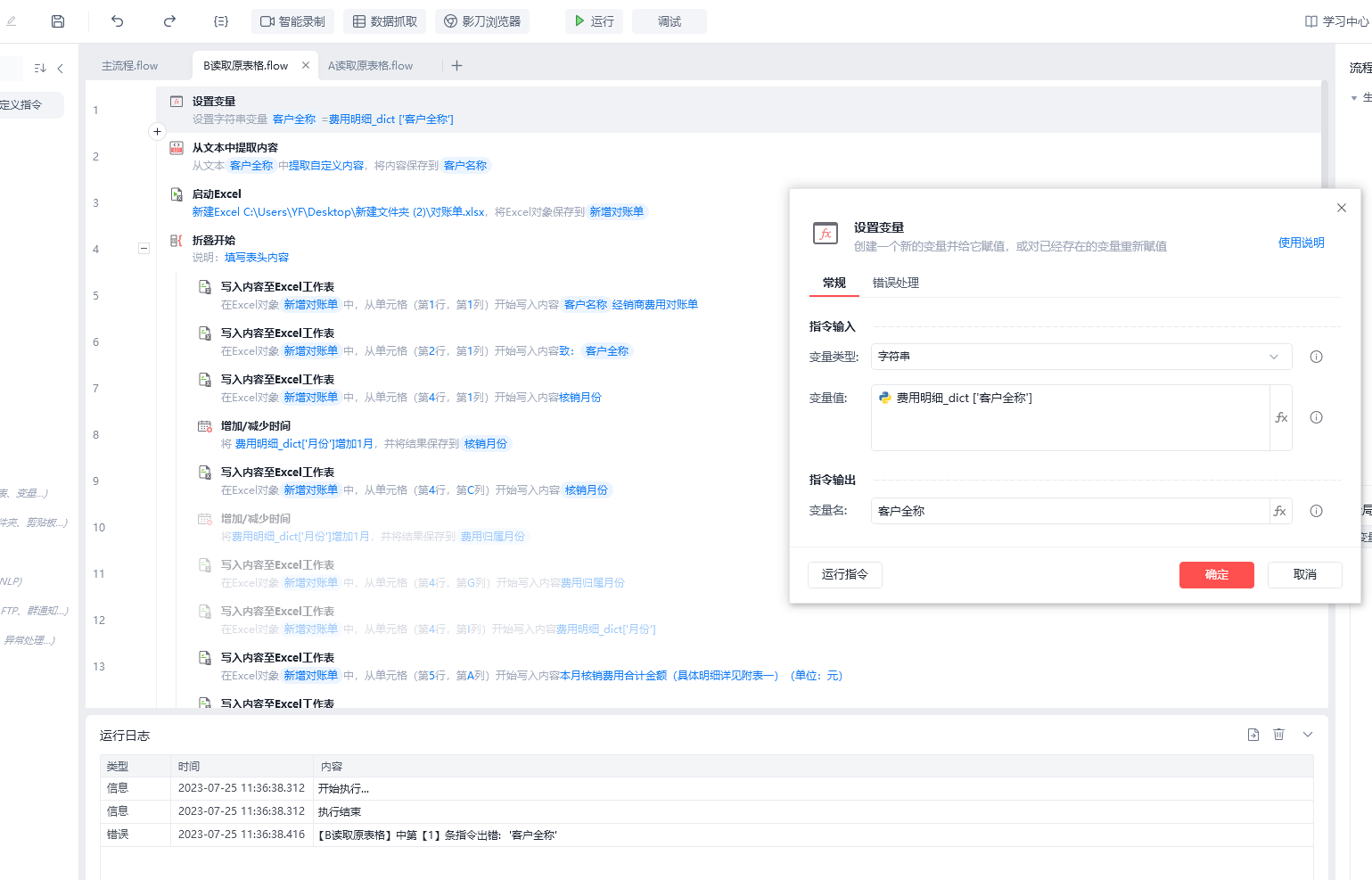Switch to the 常规 tab in dialog
1372x880 pixels.
point(834,284)
